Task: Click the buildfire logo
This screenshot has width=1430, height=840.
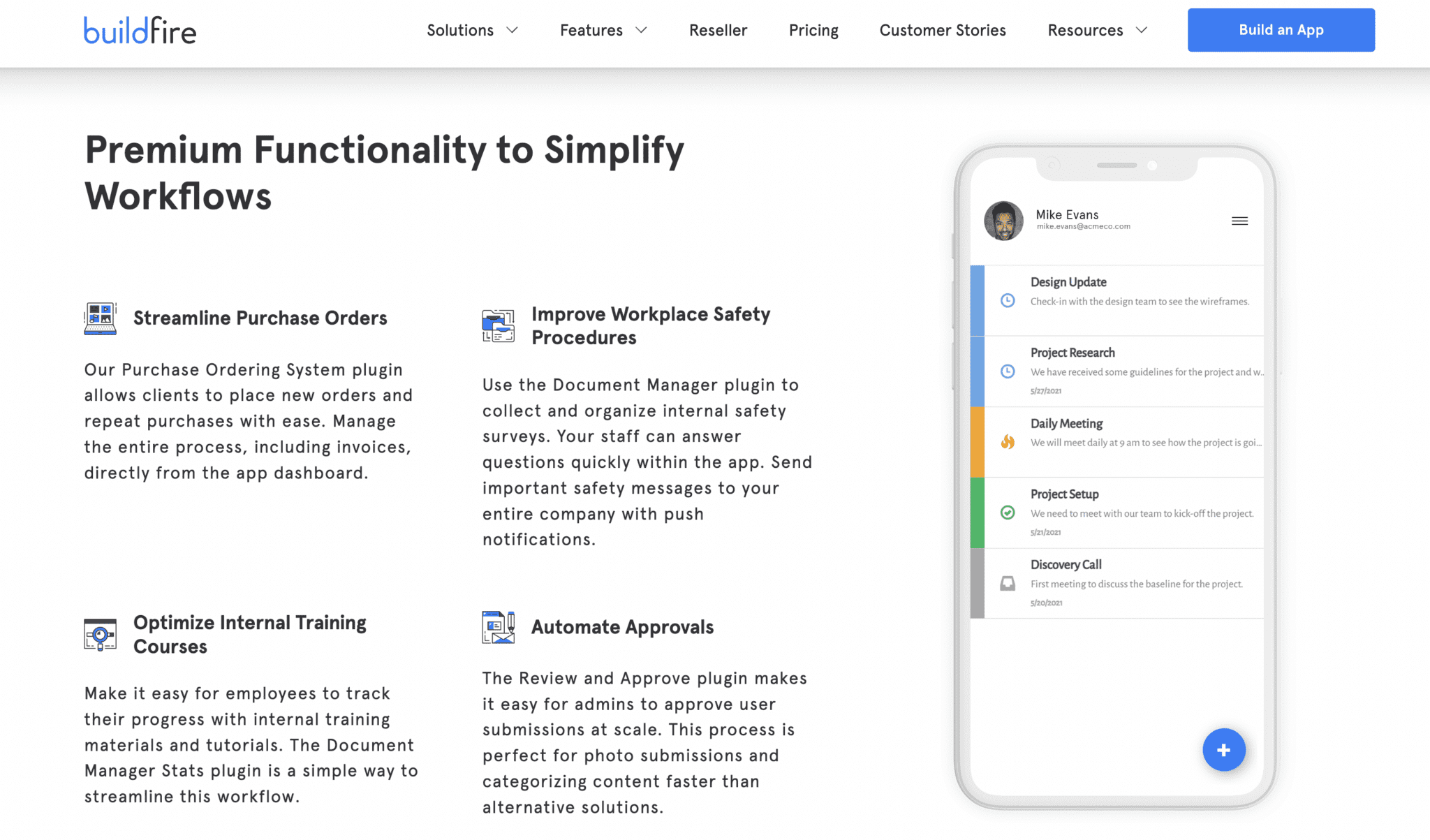Action: click(x=140, y=31)
